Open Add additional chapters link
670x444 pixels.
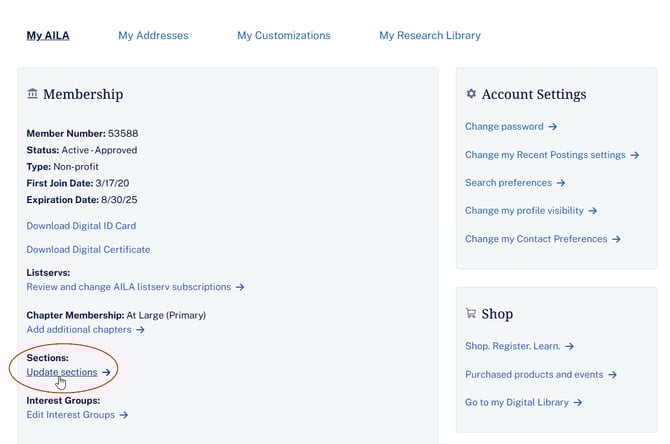pyautogui.click(x=79, y=329)
